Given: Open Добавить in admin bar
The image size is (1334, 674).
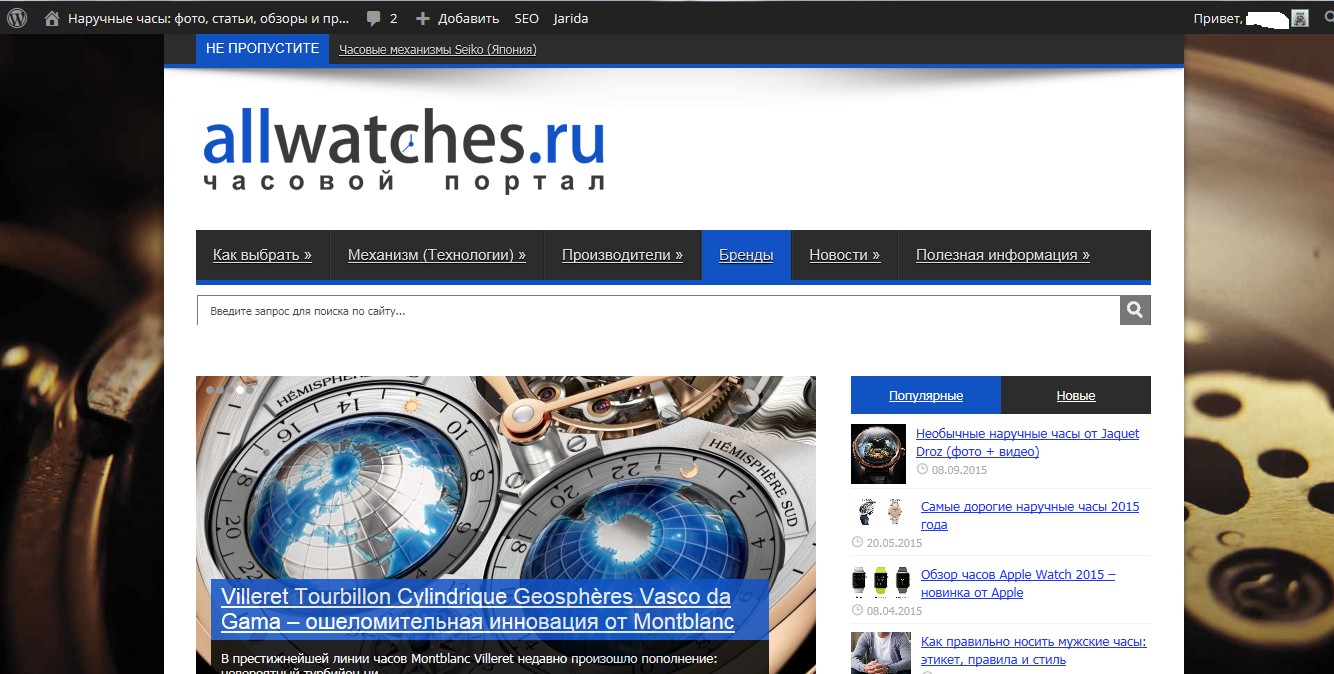Looking at the screenshot, I should (x=468, y=18).
